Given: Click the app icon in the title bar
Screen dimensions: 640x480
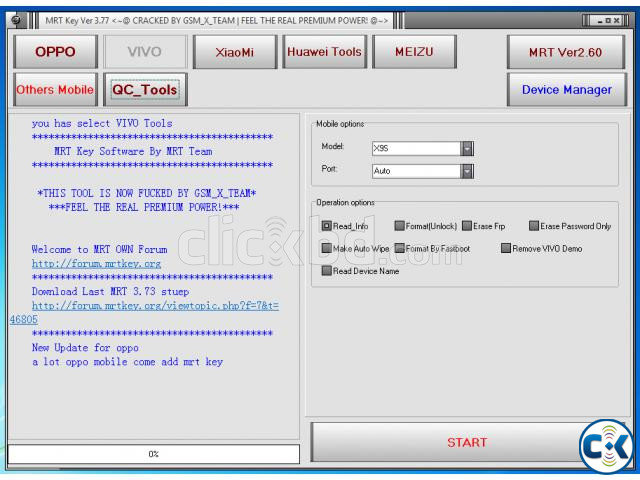Looking at the screenshot, I should [x=16, y=20].
